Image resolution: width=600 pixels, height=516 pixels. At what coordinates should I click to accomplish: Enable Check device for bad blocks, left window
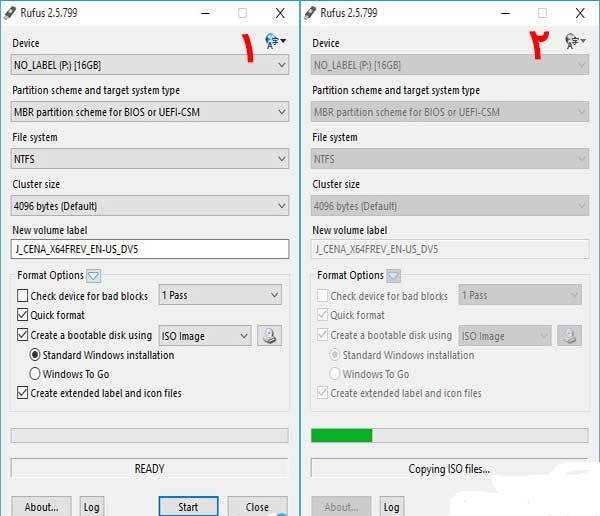click(23, 296)
